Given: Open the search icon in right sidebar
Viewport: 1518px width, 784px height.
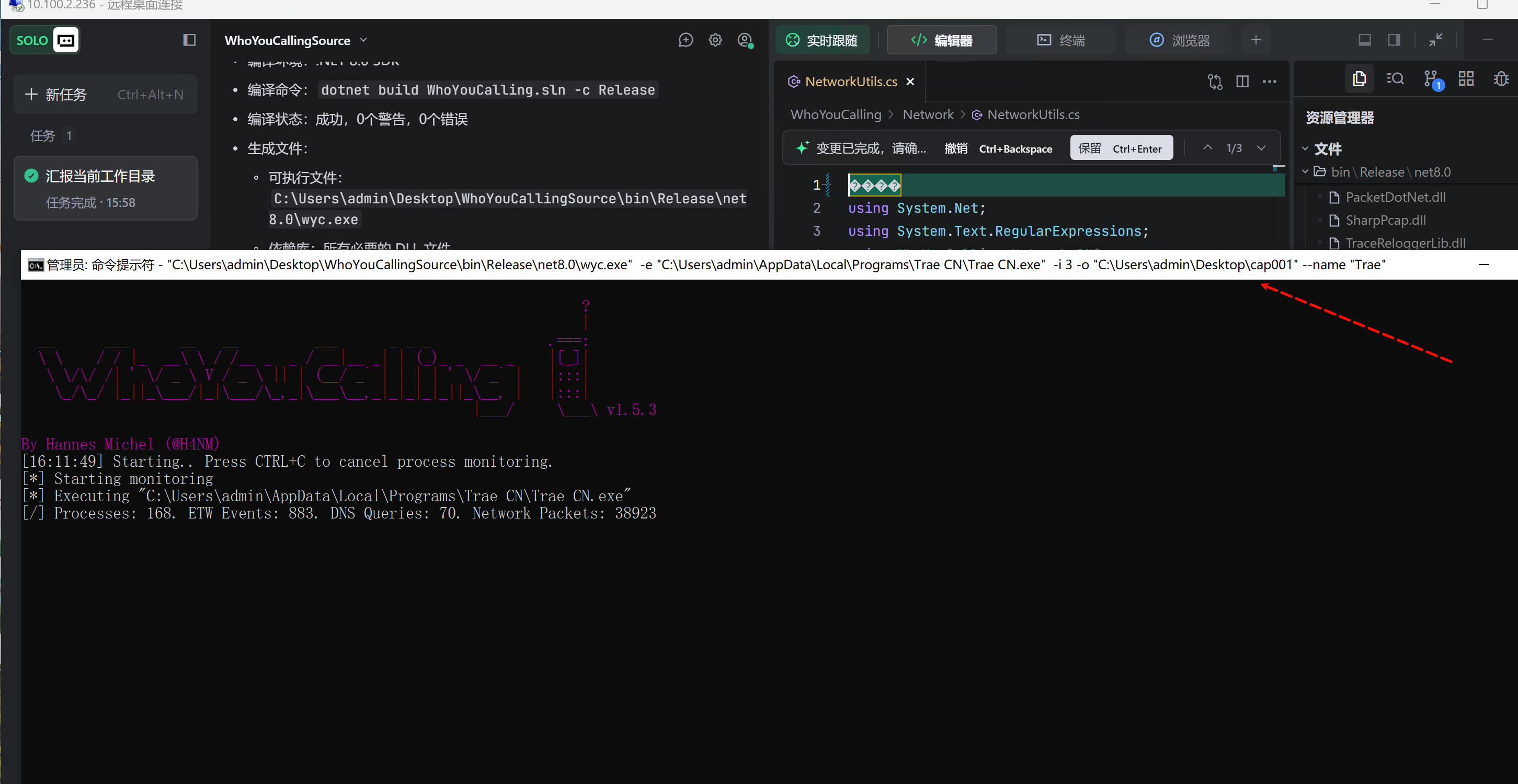Looking at the screenshot, I should [x=1395, y=79].
